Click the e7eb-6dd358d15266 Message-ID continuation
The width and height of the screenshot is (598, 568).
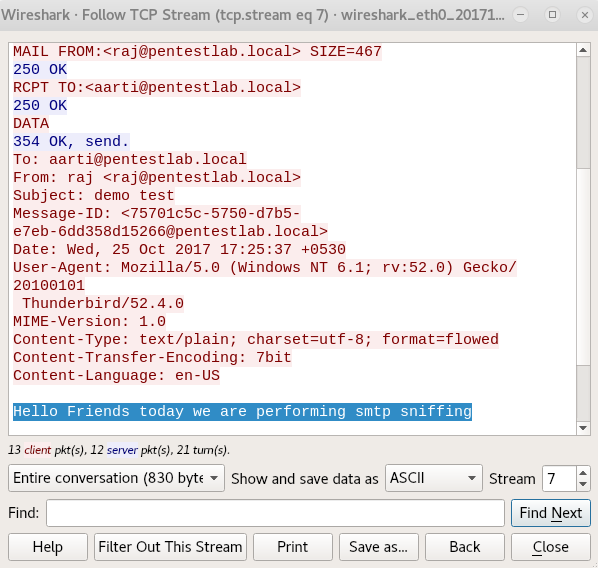click(x=170, y=231)
